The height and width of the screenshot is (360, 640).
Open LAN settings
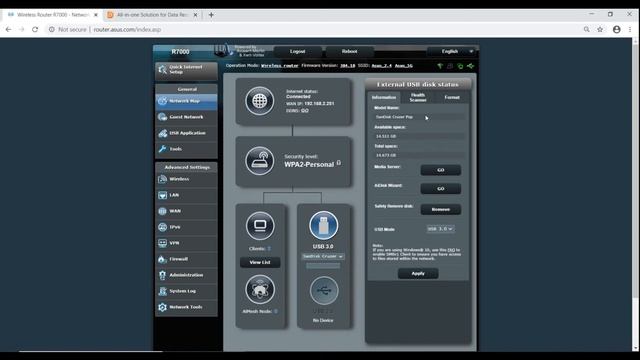click(186, 195)
